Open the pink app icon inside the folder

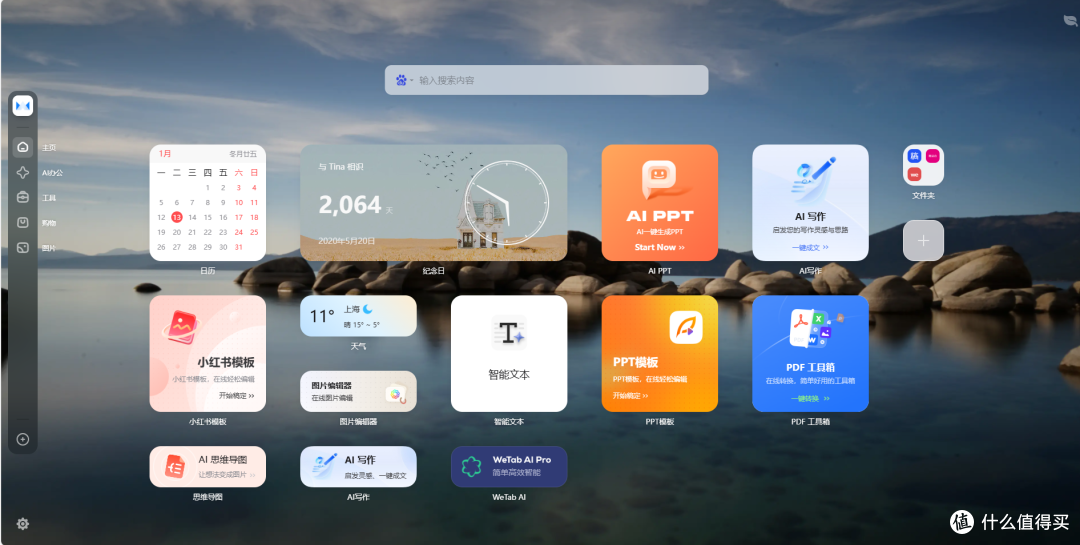coord(933,156)
